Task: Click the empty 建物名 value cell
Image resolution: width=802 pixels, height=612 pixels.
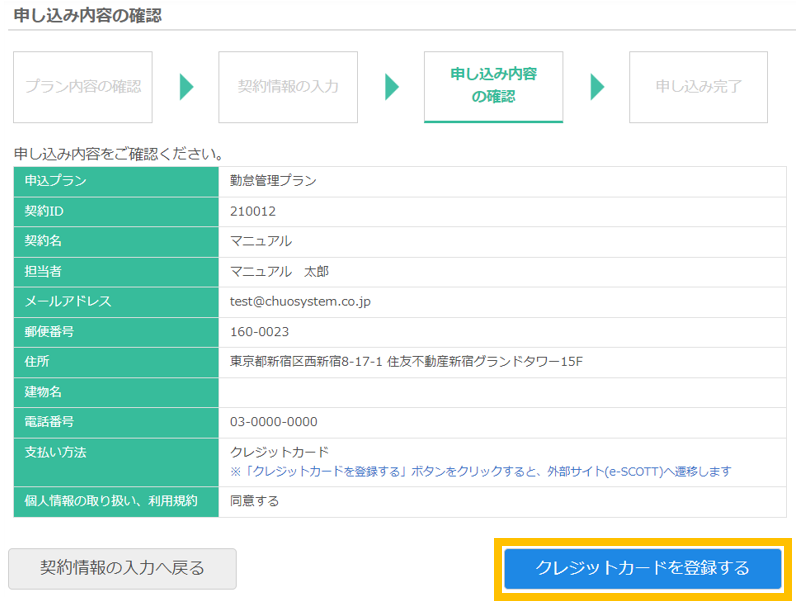Action: coord(508,391)
